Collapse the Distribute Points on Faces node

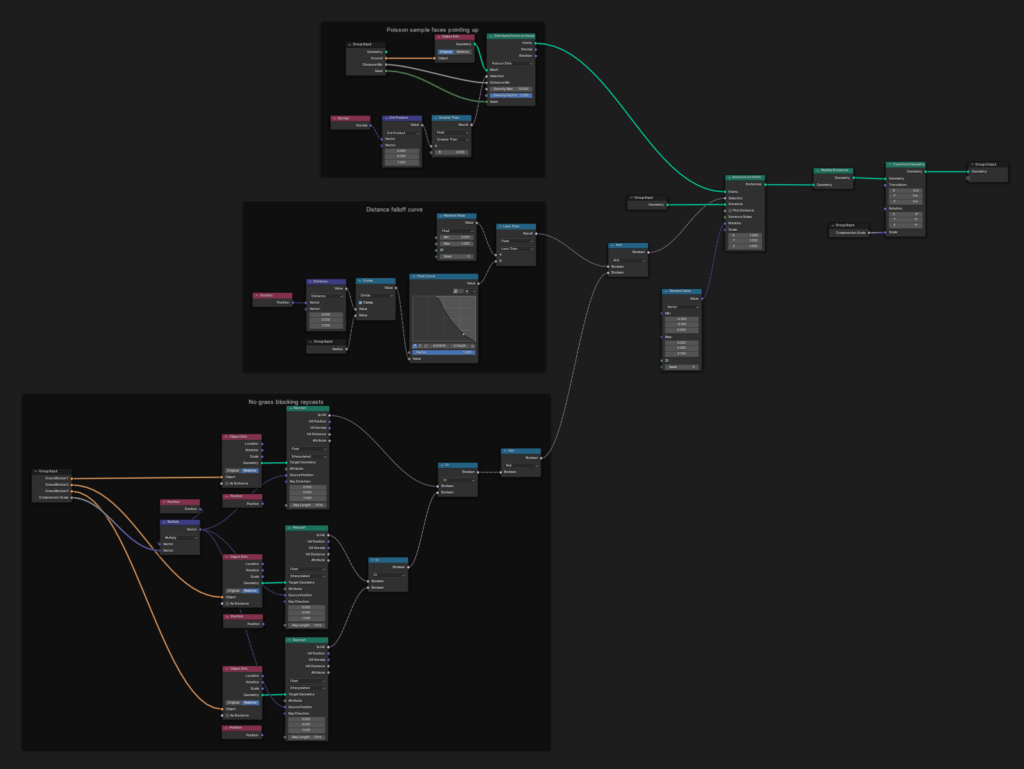click(x=491, y=37)
